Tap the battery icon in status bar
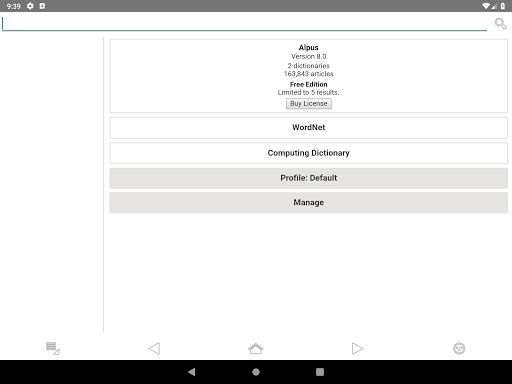Image resolution: width=512 pixels, height=384 pixels. pyautogui.click(x=503, y=6)
